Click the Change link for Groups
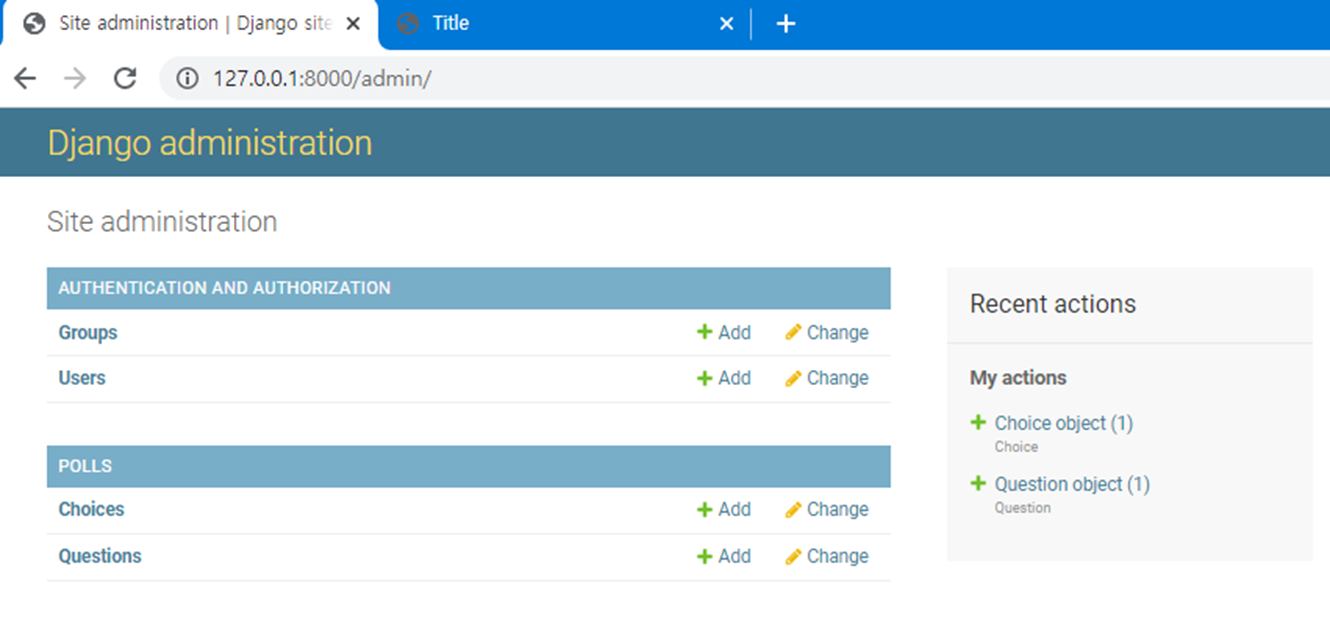 click(x=837, y=333)
